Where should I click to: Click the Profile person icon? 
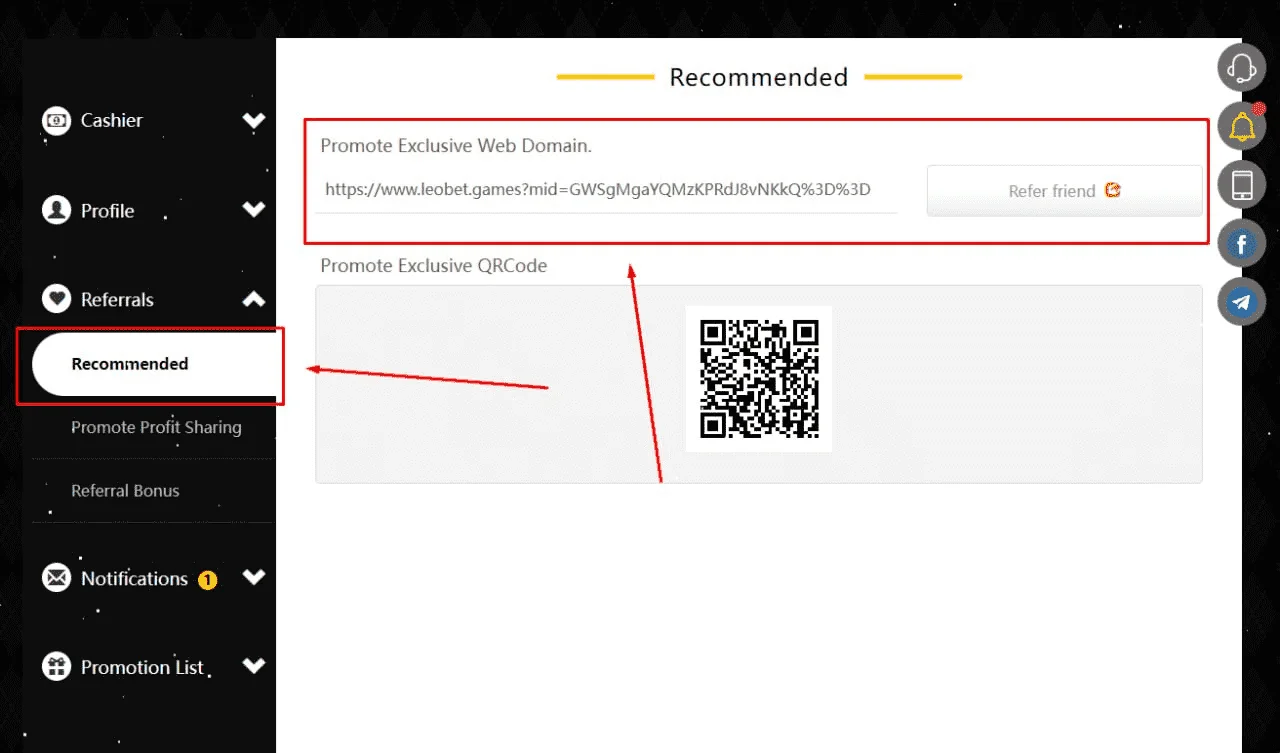[56, 210]
